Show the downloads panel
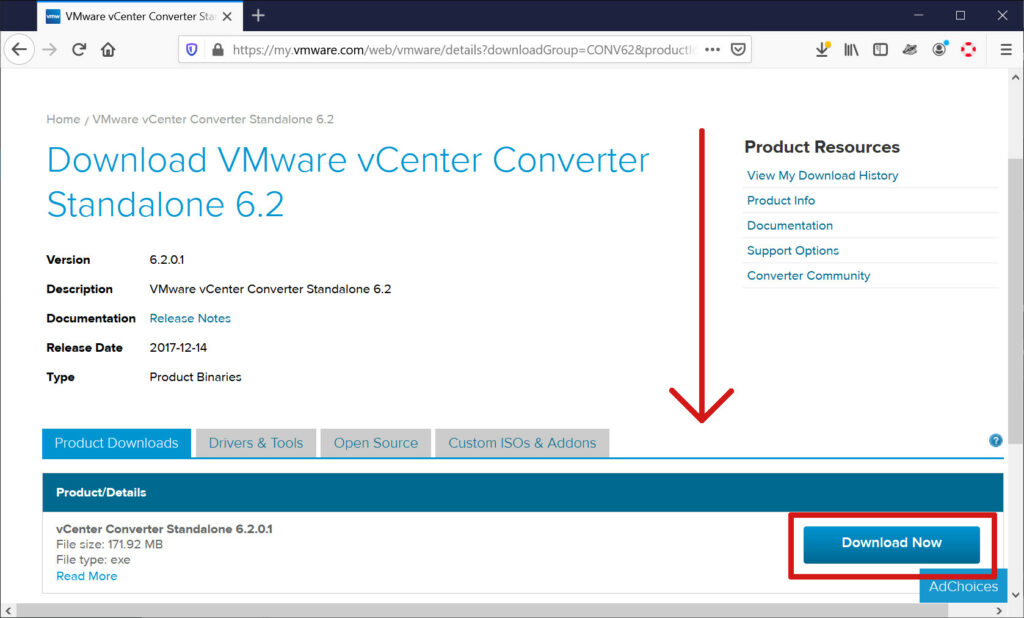Image resolution: width=1024 pixels, height=618 pixels. (823, 50)
